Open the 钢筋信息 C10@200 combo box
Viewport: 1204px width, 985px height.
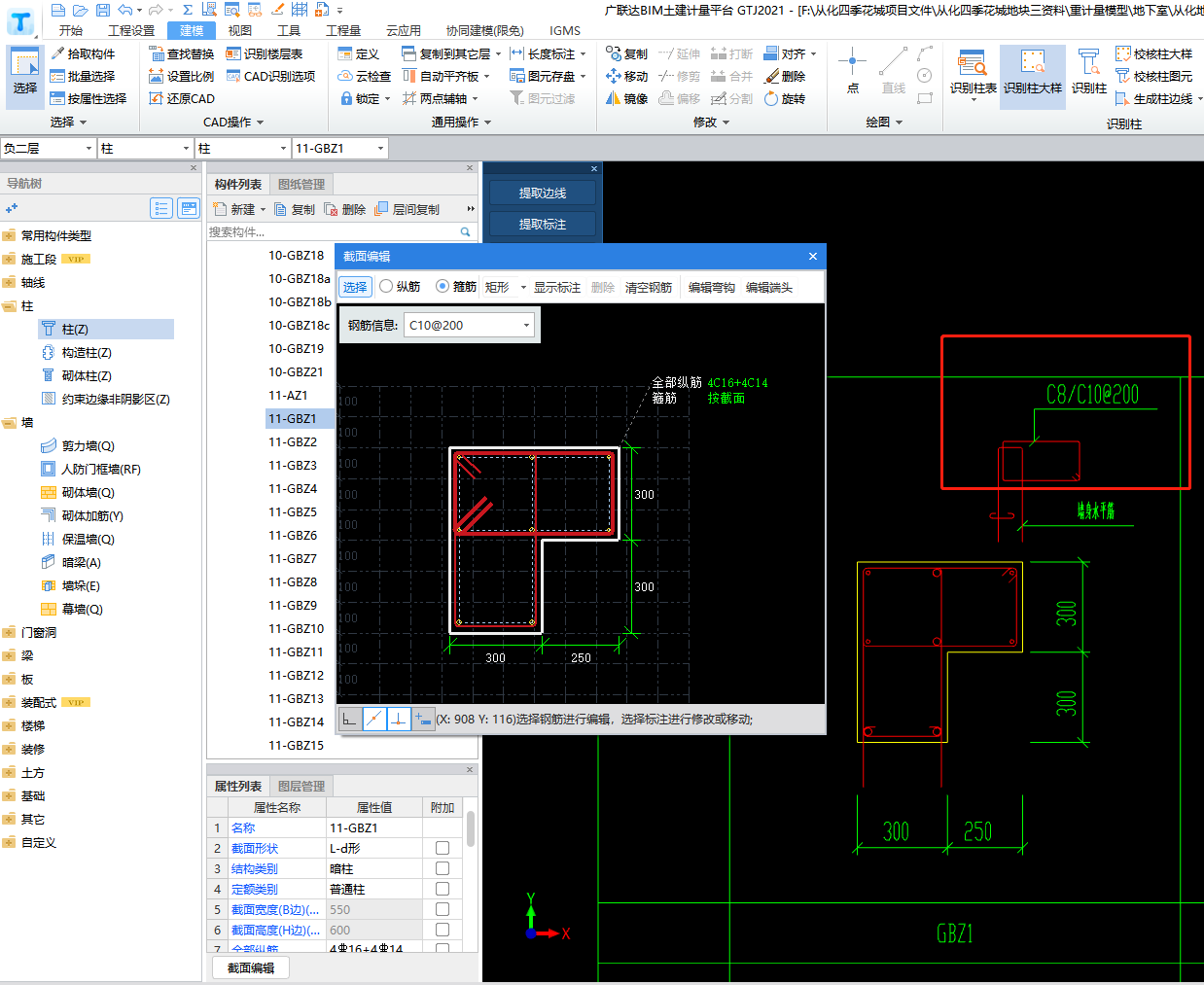[469, 325]
